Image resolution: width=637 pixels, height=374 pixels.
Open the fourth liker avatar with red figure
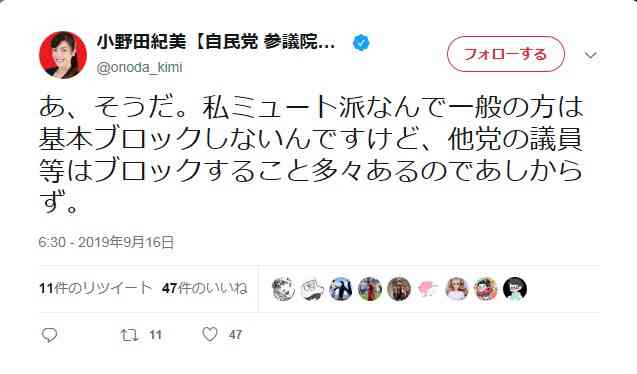click(x=370, y=289)
